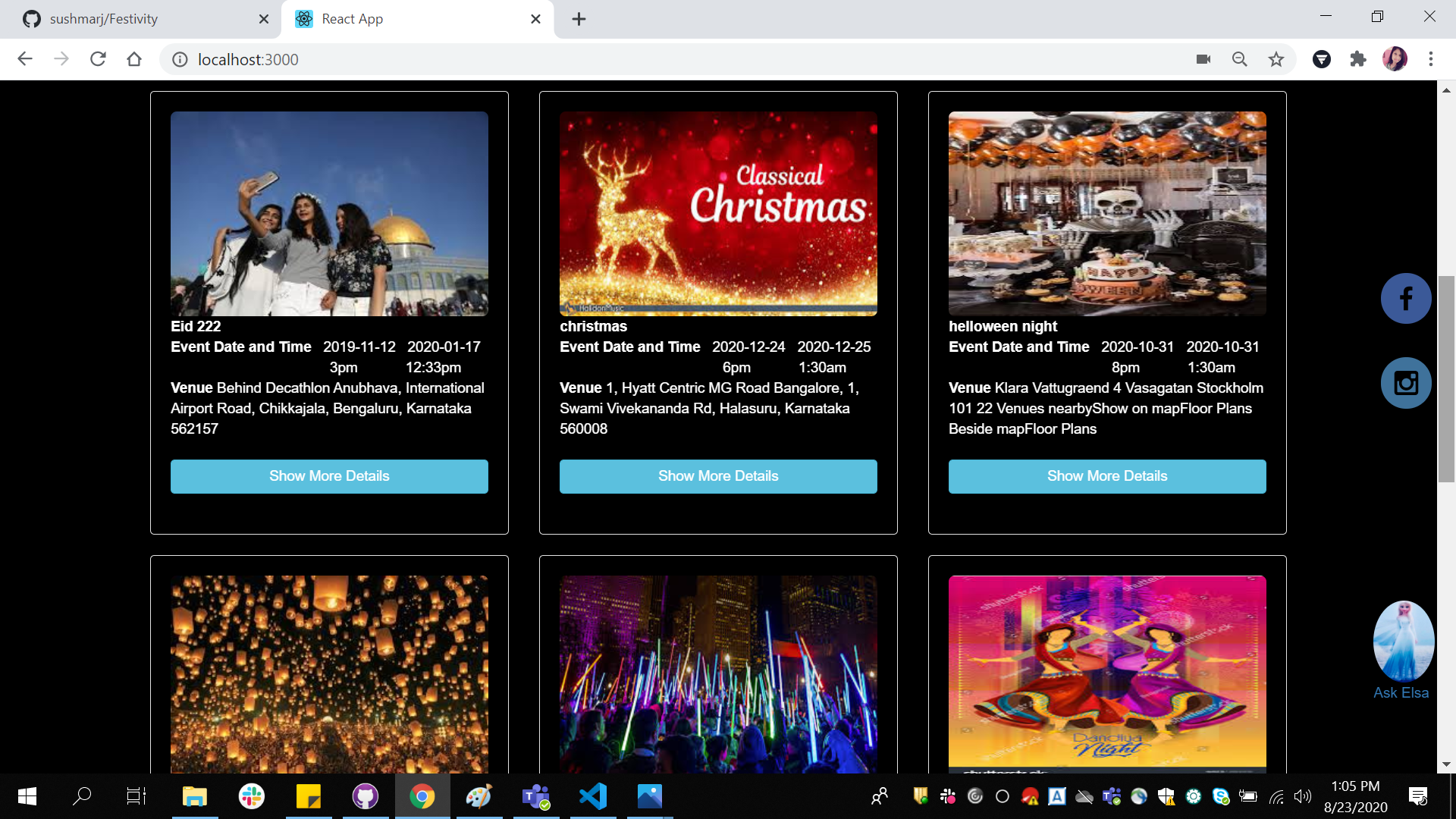Bookmark the page using the star icon
The height and width of the screenshot is (819, 1456).
[1276, 59]
